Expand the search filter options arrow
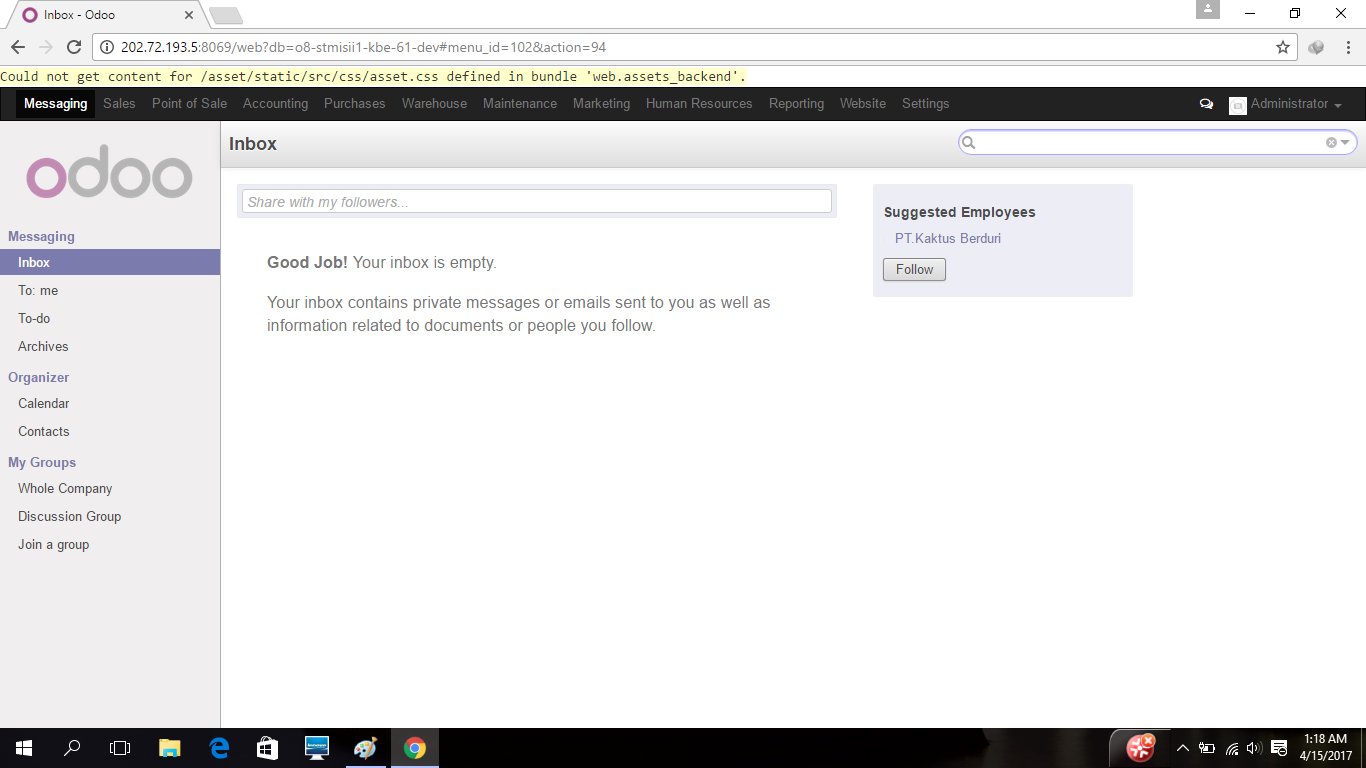The image size is (1366, 768). (x=1343, y=142)
